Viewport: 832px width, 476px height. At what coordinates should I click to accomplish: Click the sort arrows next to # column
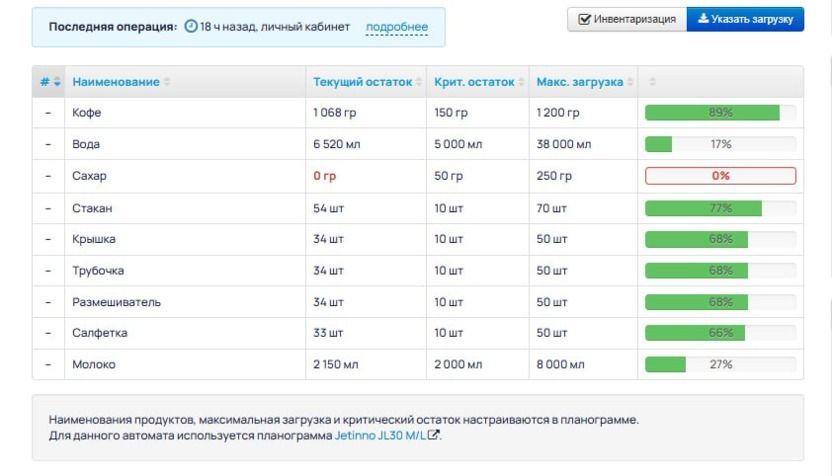pos(57,82)
